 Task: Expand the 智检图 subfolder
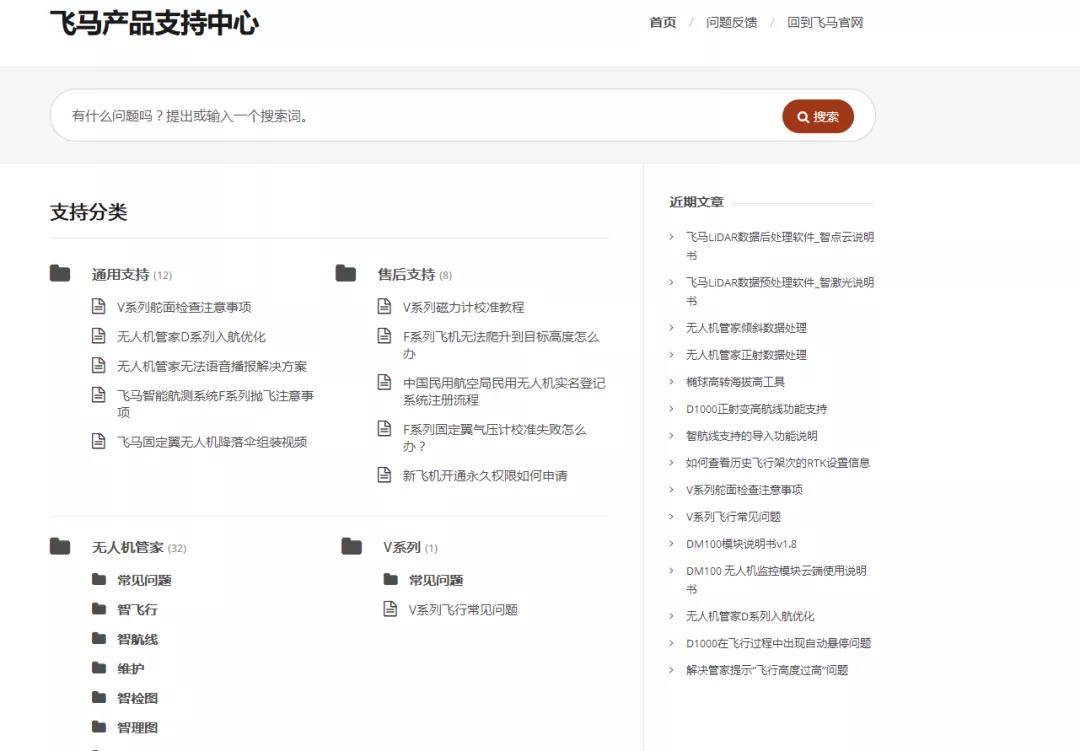pyautogui.click(x=137, y=698)
